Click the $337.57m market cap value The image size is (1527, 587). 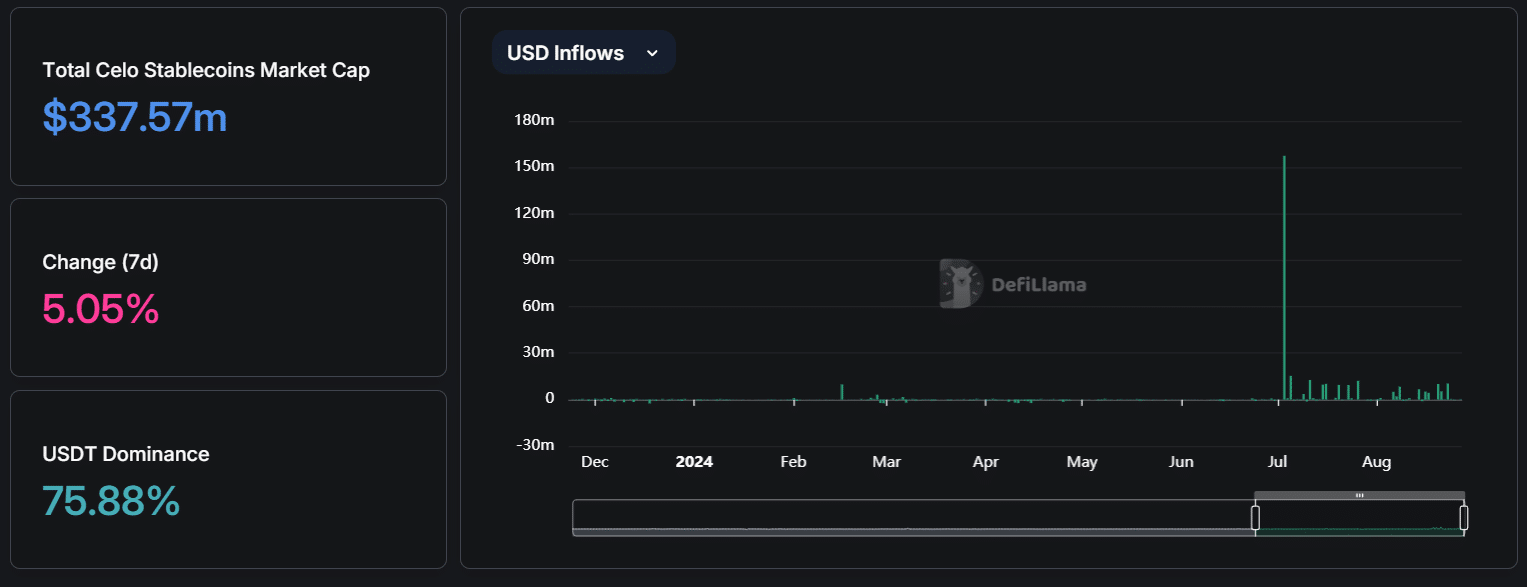pyautogui.click(x=134, y=117)
